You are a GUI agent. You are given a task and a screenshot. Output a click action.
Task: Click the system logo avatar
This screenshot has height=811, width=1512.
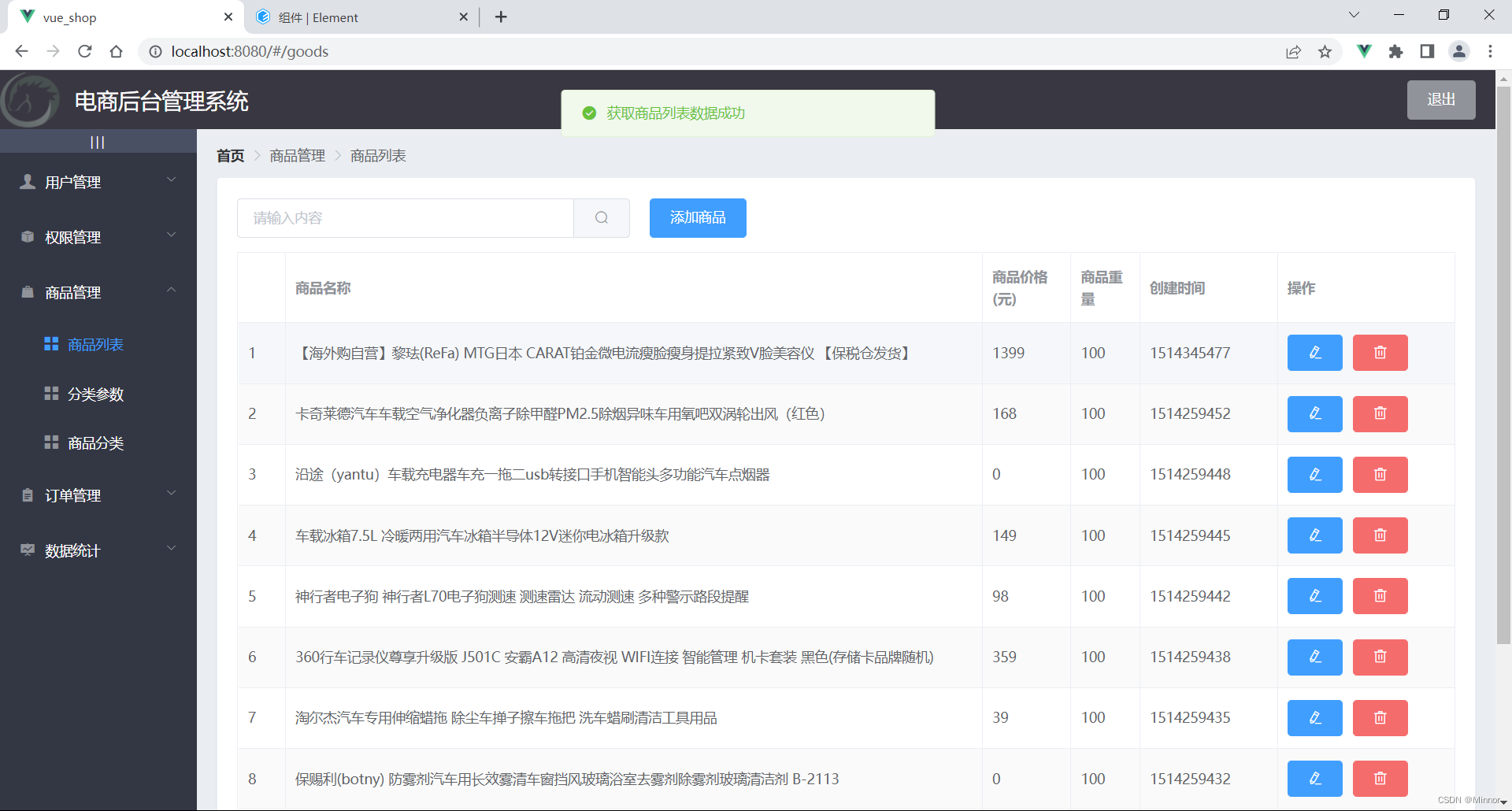click(30, 100)
